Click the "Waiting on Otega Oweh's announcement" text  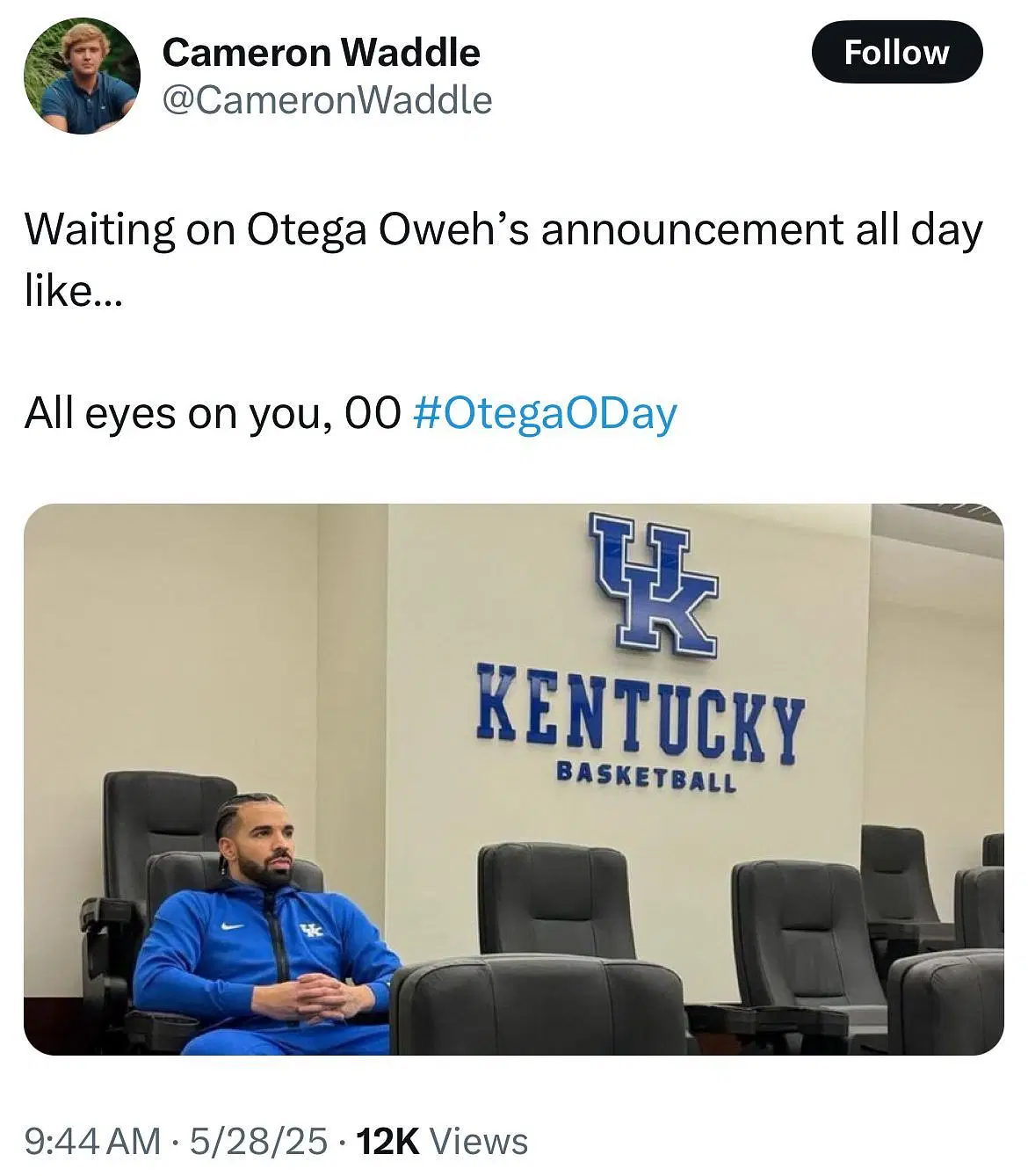pos(503,230)
